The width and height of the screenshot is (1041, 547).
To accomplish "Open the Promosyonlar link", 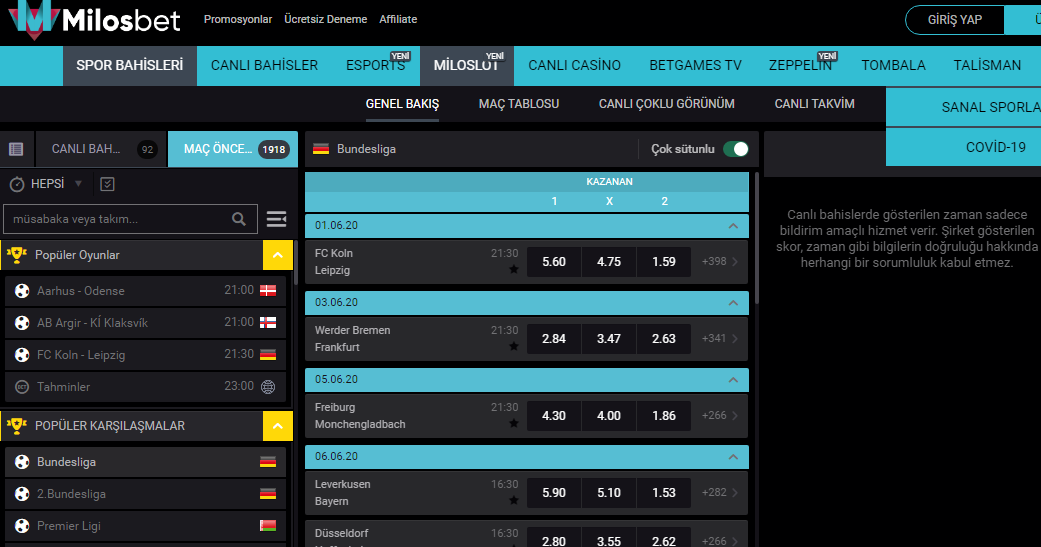I will point(238,19).
